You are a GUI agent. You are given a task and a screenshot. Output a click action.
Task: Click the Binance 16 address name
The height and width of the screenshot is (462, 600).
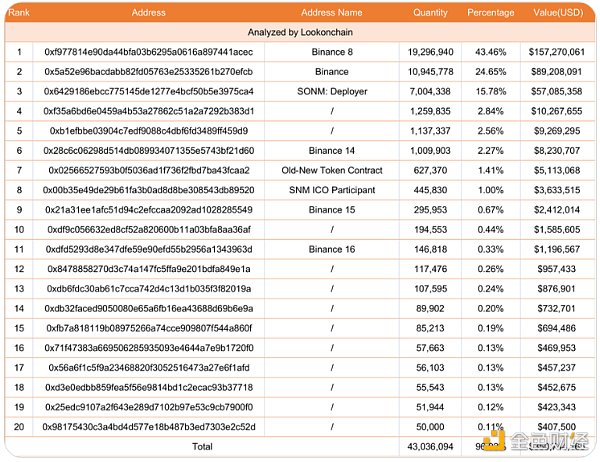[x=331, y=248]
